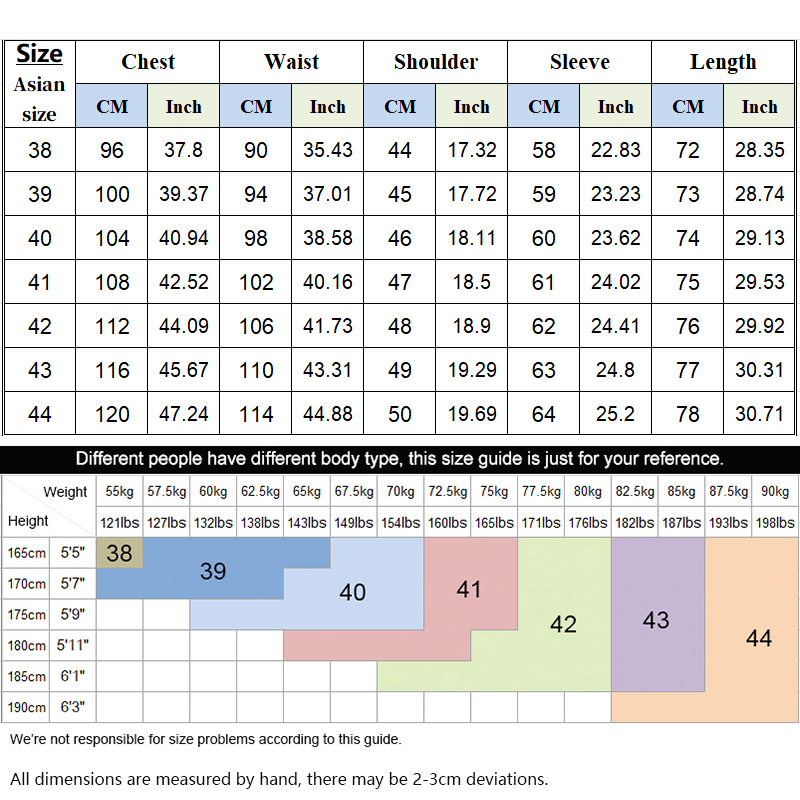Click the 190cm height row label

[x=27, y=707]
